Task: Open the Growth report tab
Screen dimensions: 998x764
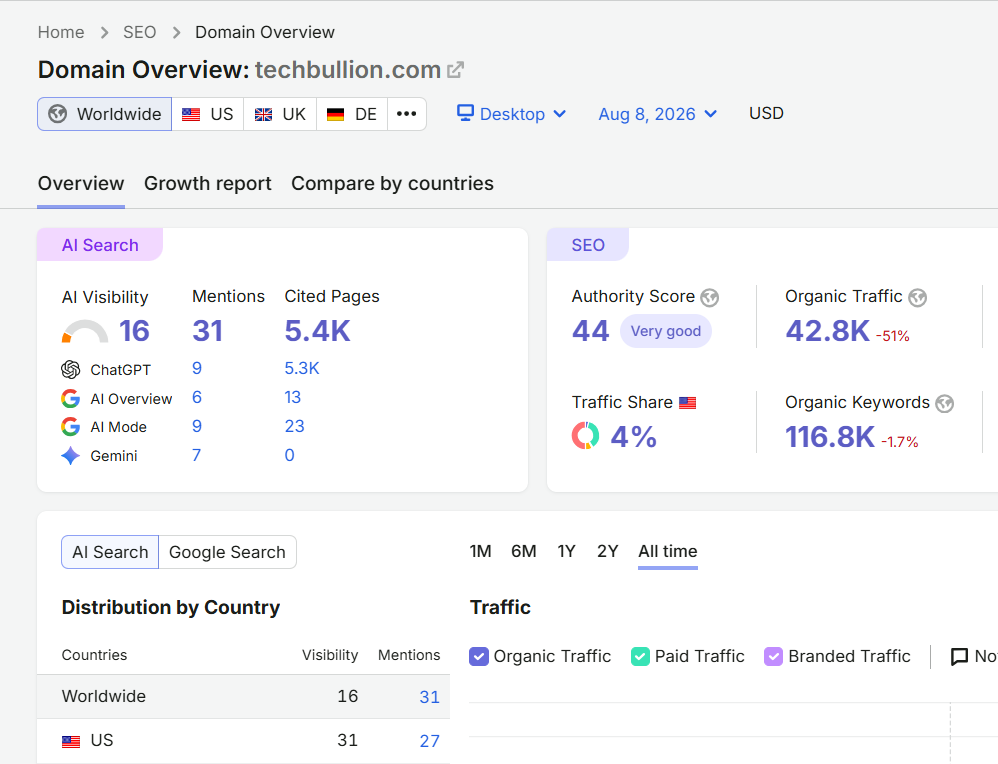Action: pyautogui.click(x=207, y=183)
